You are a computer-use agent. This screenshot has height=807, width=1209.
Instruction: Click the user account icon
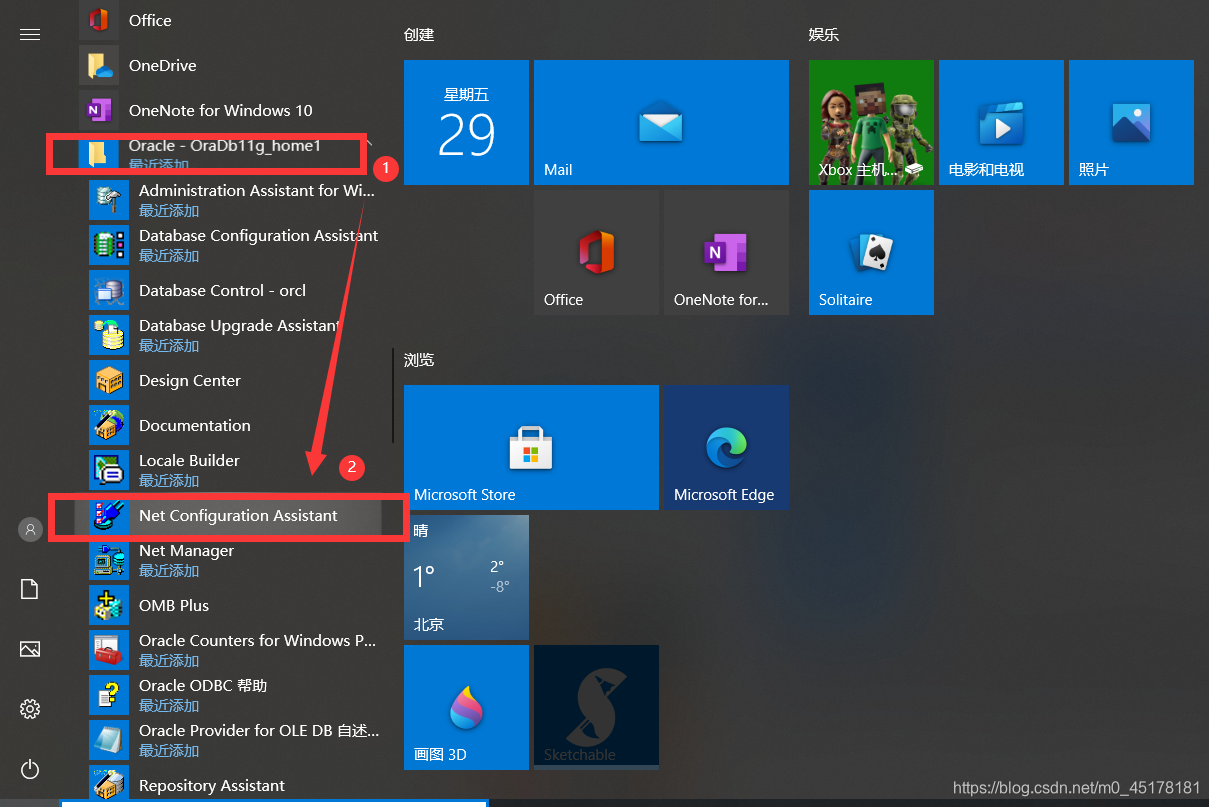[x=30, y=529]
